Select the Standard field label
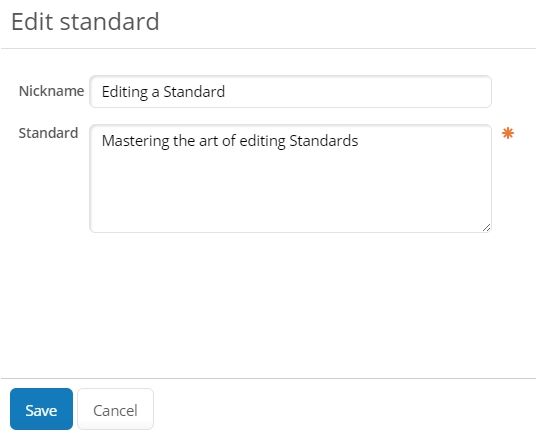Viewport: 536px width, 445px height. tap(49, 133)
